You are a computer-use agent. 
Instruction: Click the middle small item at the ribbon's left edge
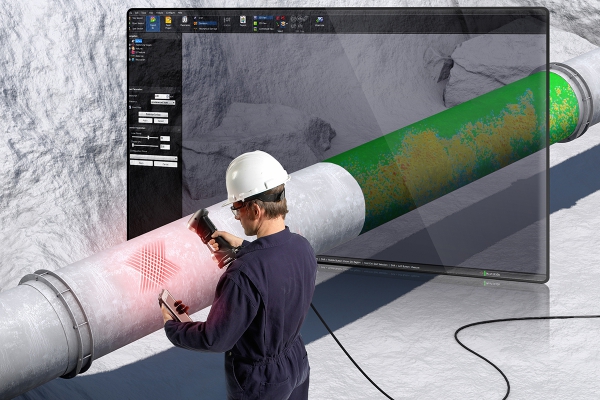pyautogui.click(x=136, y=23)
